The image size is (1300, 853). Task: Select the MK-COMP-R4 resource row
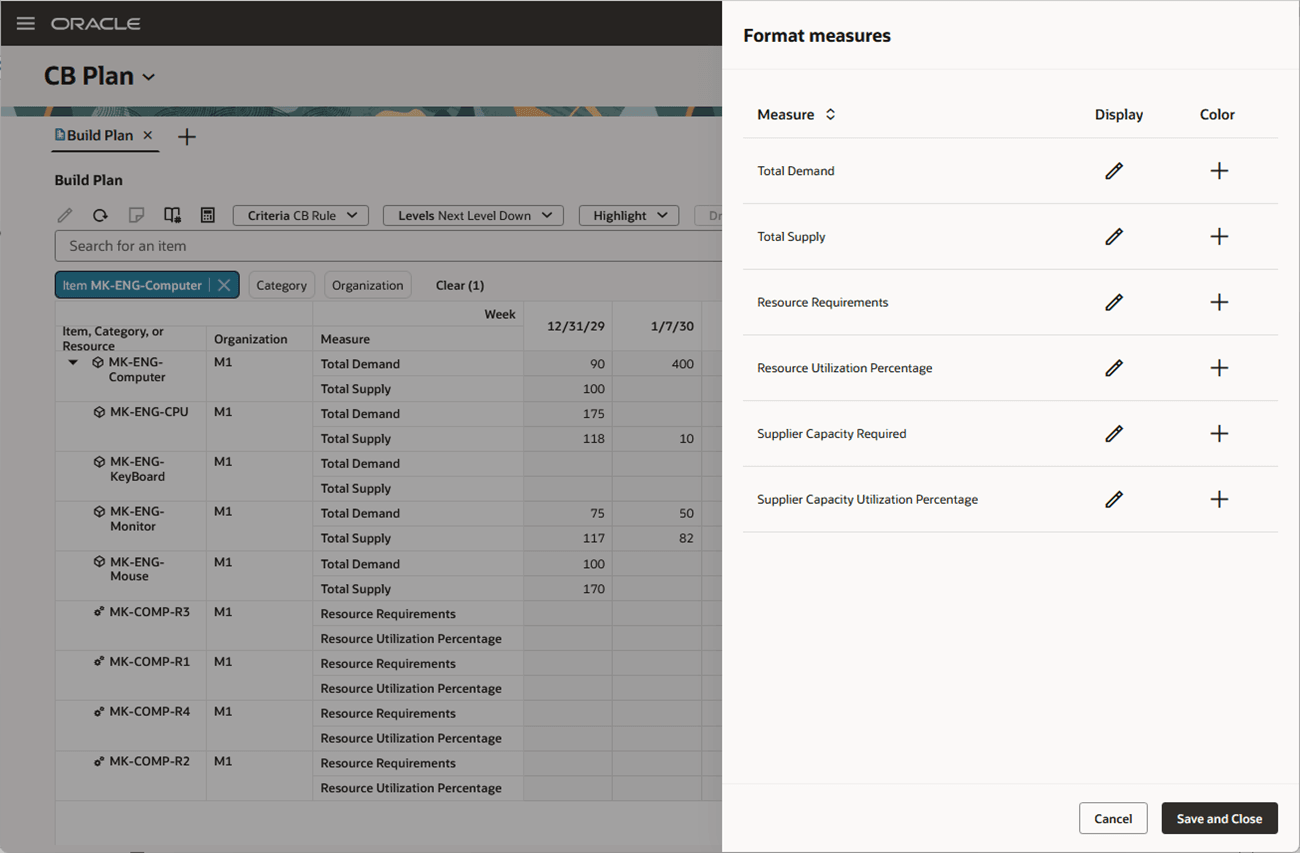(150, 712)
